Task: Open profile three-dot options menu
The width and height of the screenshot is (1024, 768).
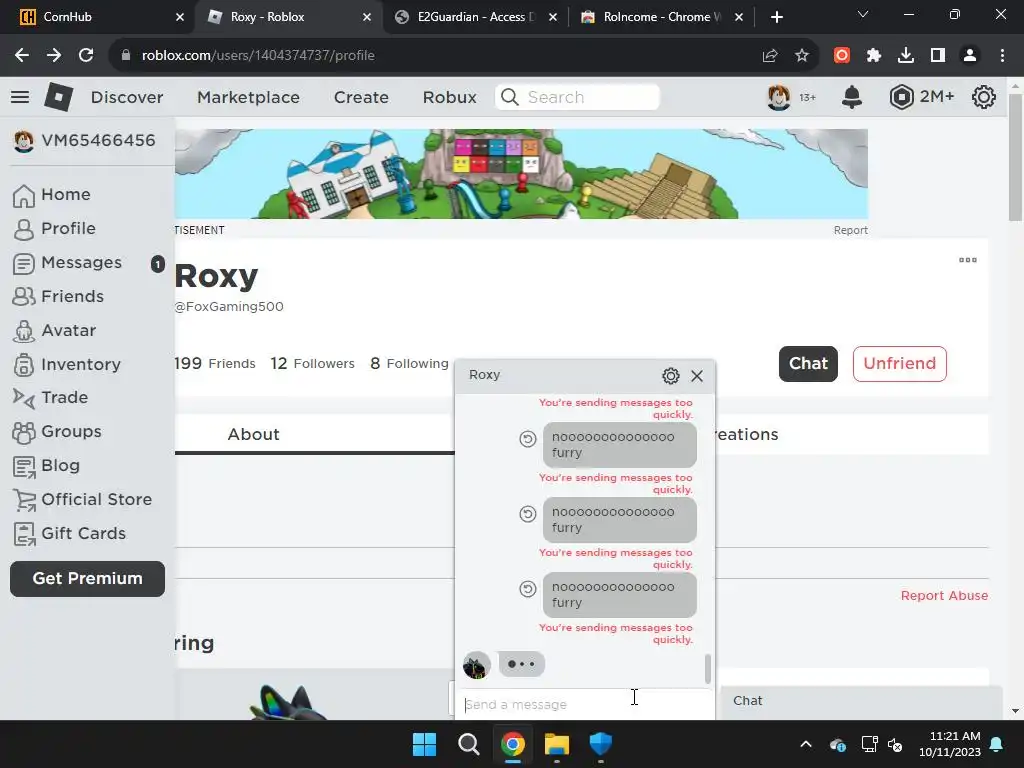Action: pyautogui.click(x=967, y=260)
